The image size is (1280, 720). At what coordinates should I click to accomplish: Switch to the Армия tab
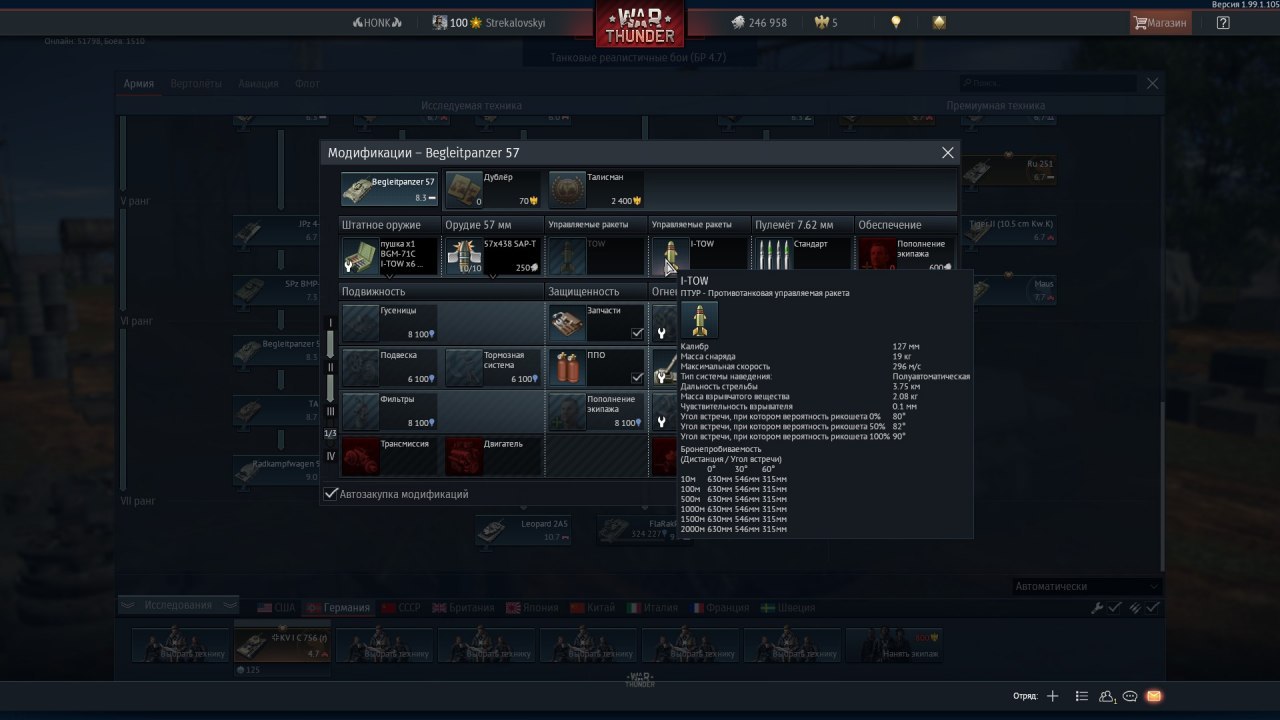(x=138, y=84)
